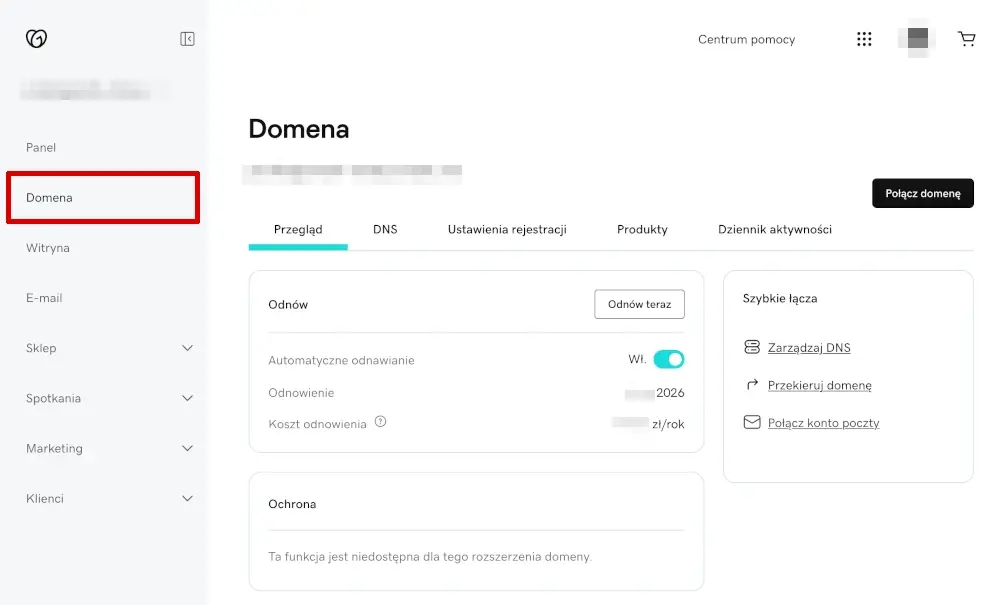Open the Ustawienia rejestracji tab

pos(507,229)
